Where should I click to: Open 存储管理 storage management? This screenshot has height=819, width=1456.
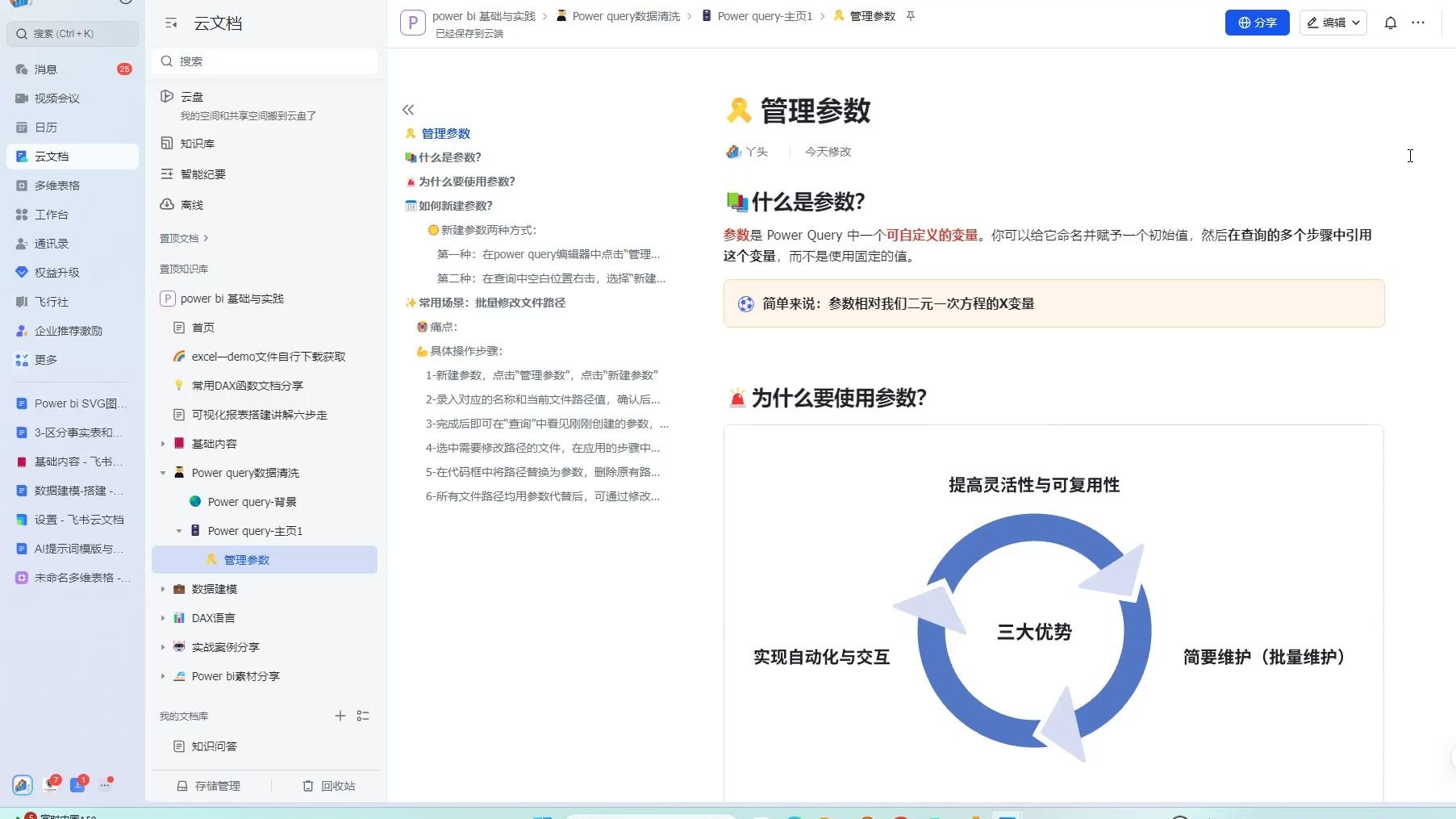209,786
